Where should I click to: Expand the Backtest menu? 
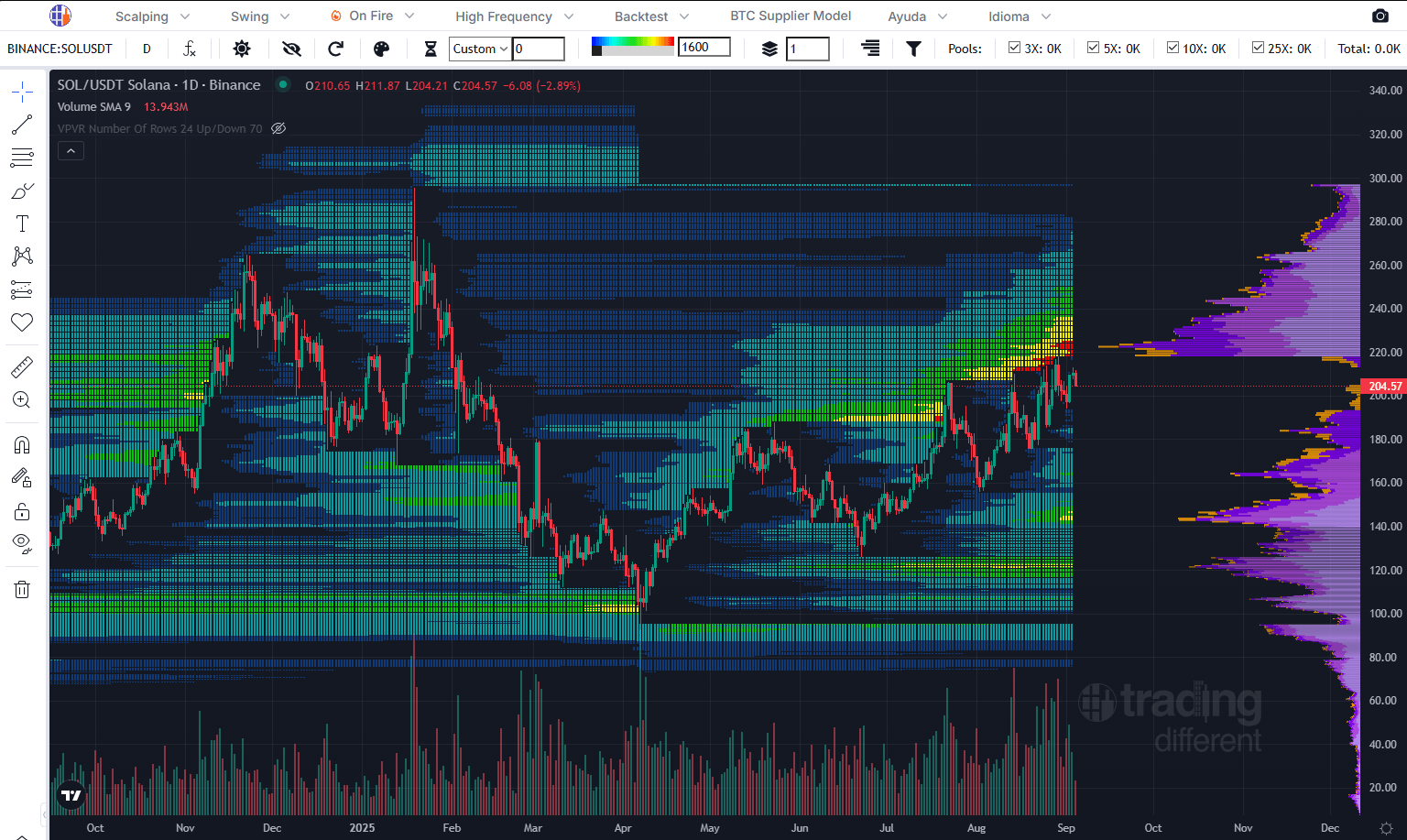click(652, 16)
